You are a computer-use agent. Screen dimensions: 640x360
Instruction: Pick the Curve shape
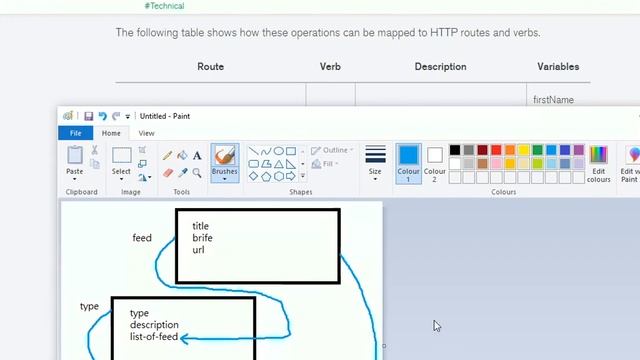[x=266, y=151]
